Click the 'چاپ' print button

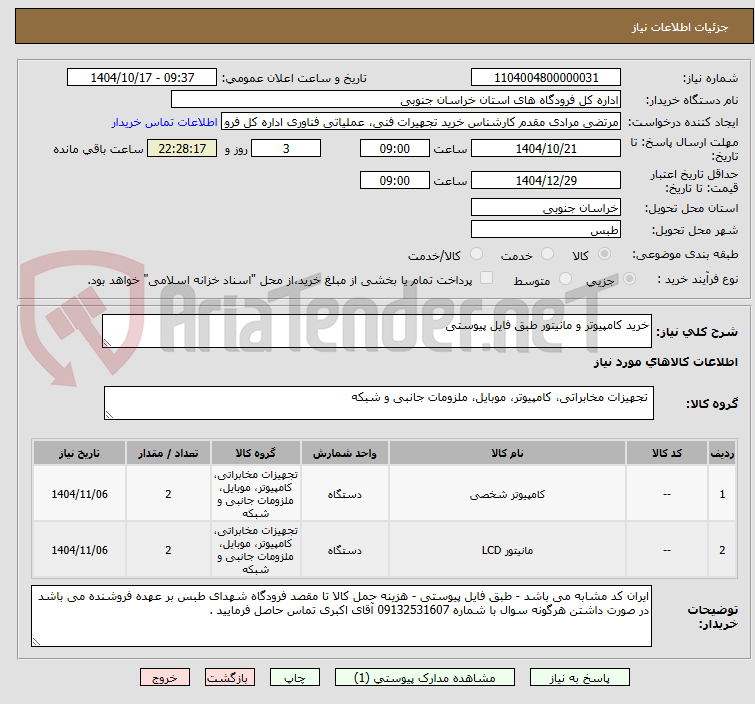point(295,678)
